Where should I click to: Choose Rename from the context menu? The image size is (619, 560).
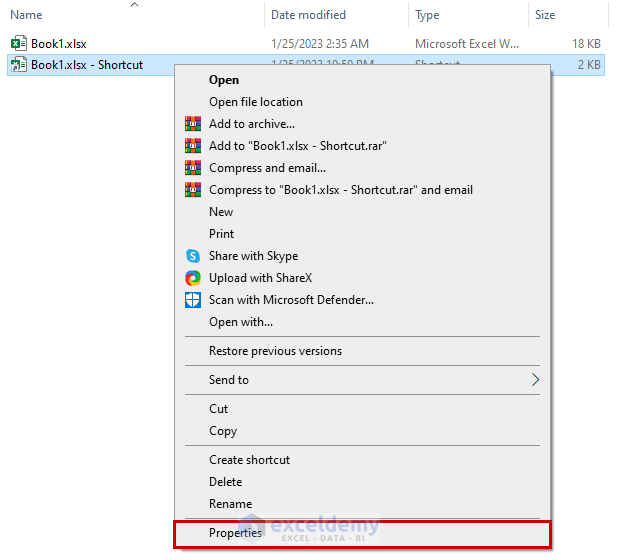coord(230,504)
